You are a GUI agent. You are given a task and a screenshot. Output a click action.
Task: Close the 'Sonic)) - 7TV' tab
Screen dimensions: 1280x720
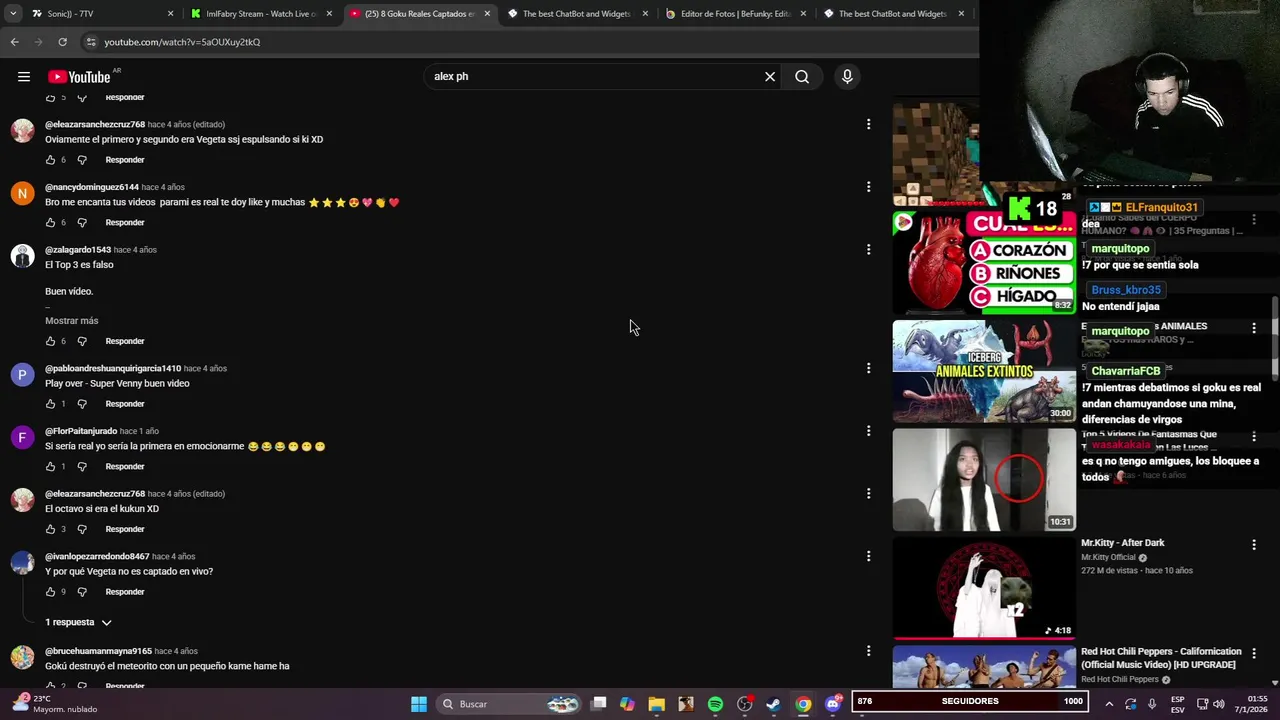[170, 14]
